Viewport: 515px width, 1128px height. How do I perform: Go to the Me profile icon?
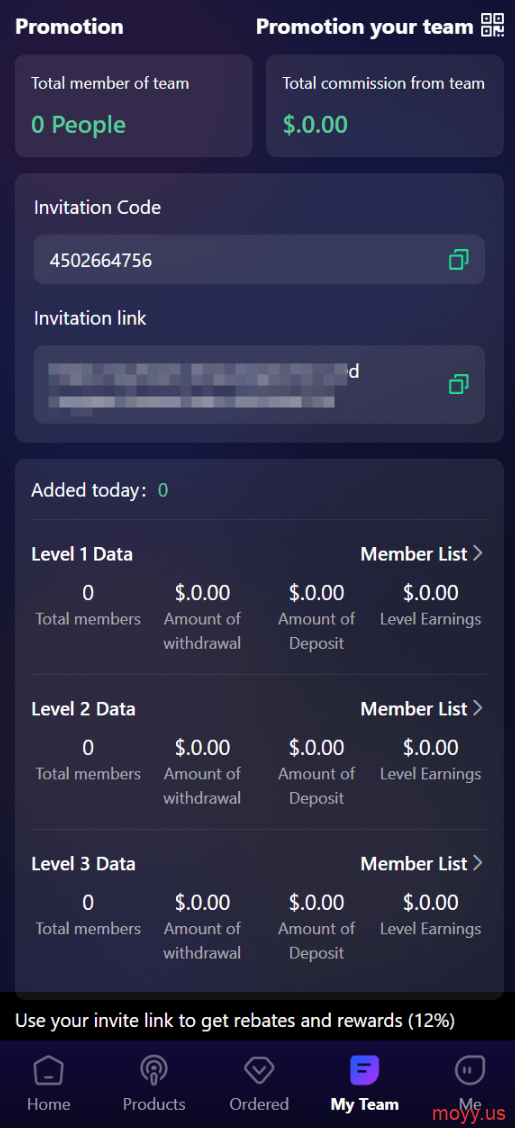coord(470,1070)
